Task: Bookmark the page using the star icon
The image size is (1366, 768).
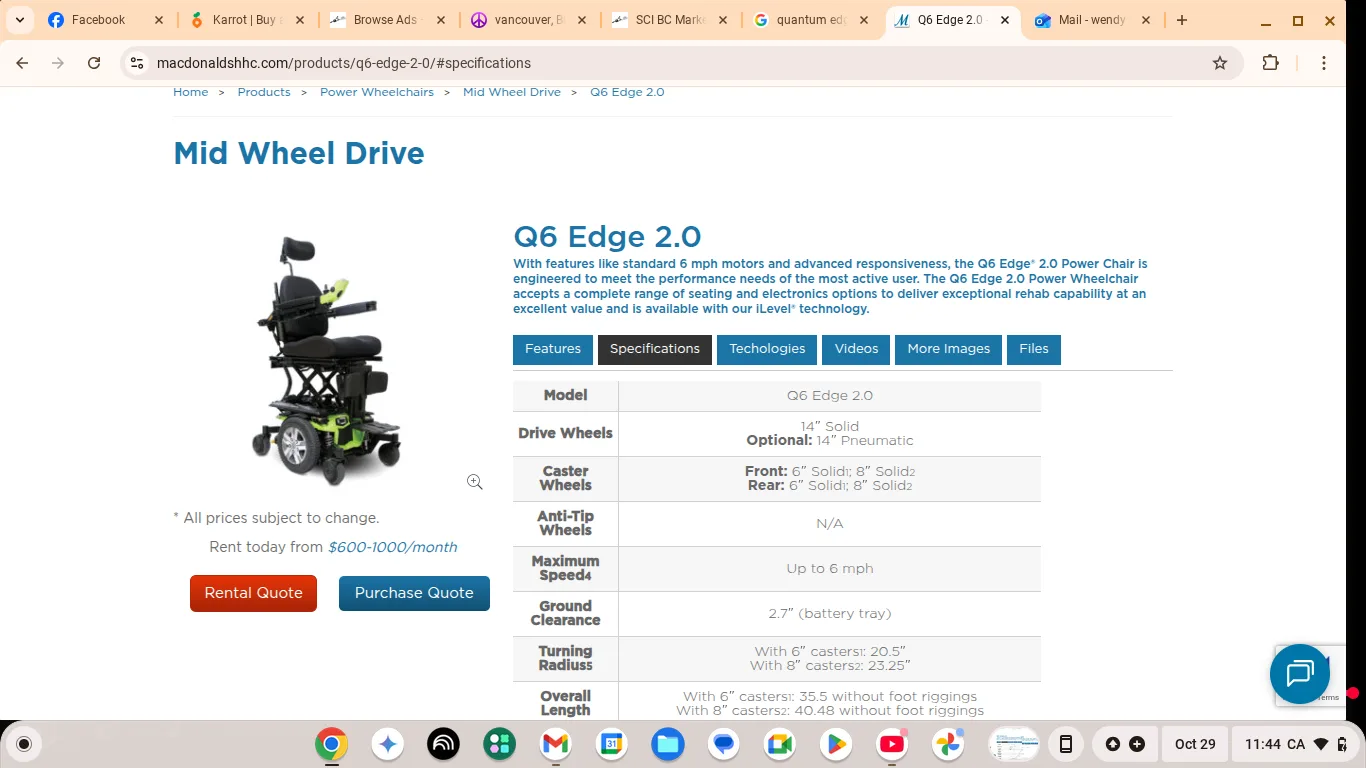Action: pos(1219,62)
